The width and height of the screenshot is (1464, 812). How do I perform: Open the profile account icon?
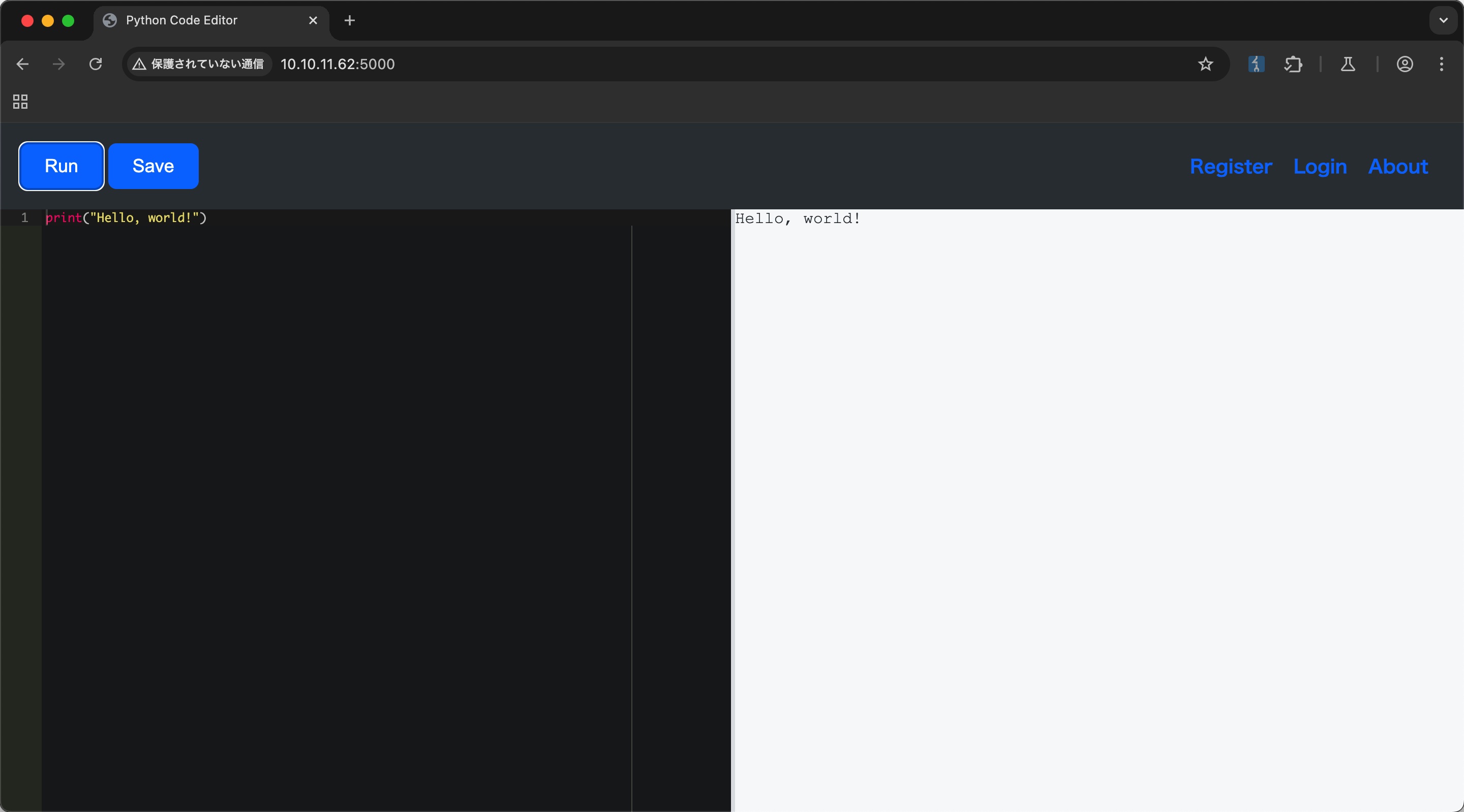[1405, 64]
